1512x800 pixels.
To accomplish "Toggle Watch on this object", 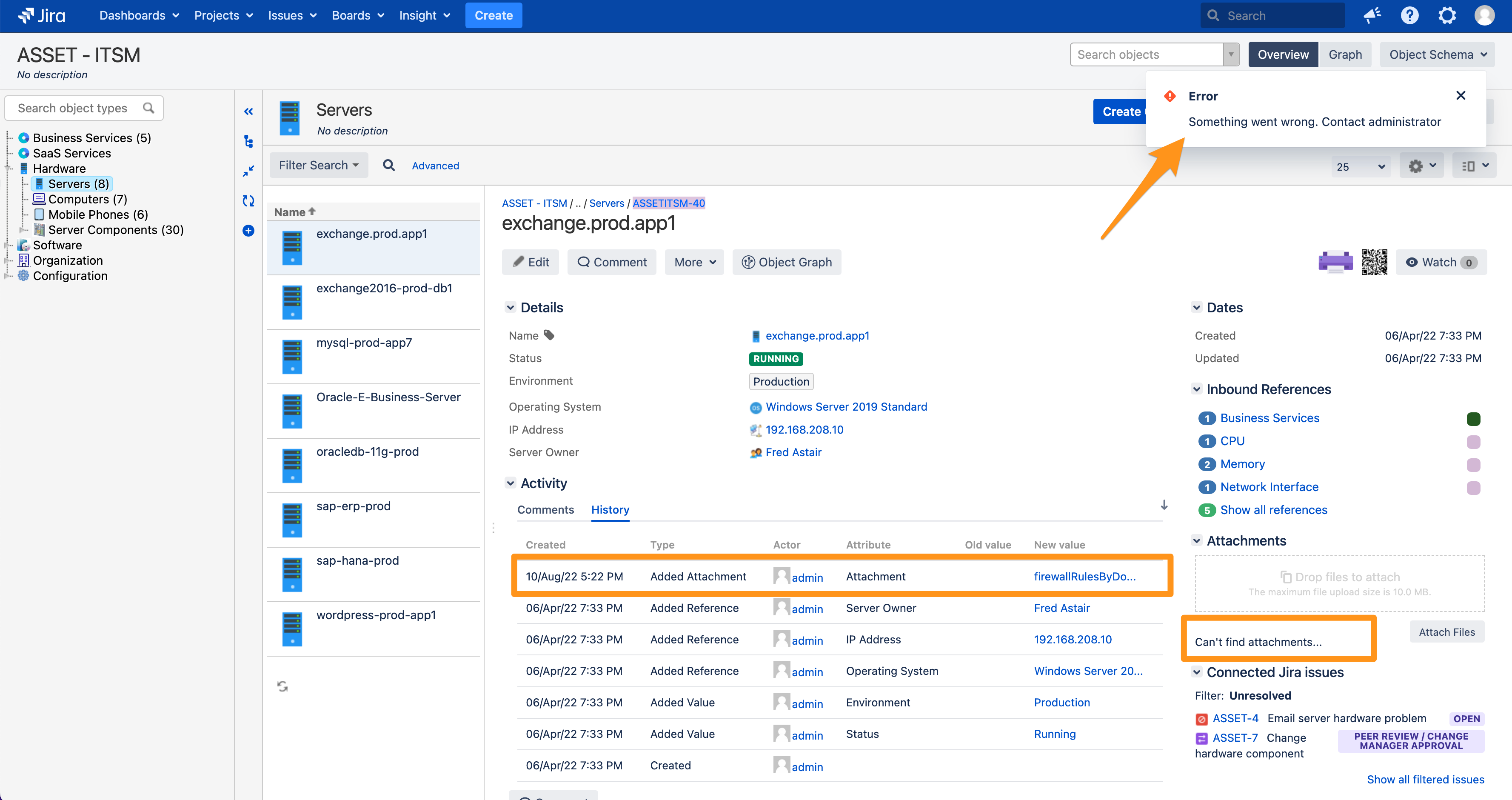I will [1441, 263].
